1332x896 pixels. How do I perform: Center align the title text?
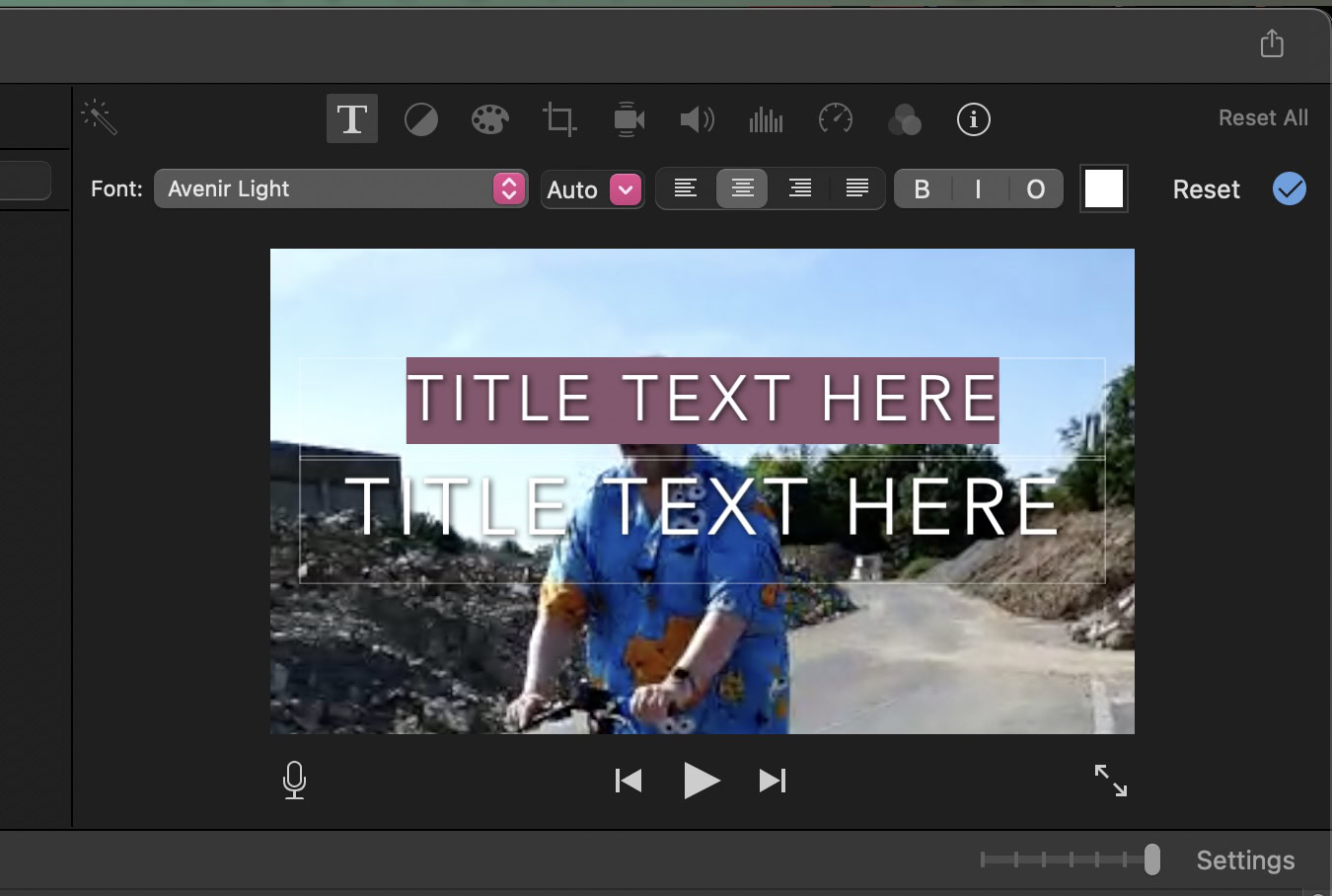click(742, 188)
